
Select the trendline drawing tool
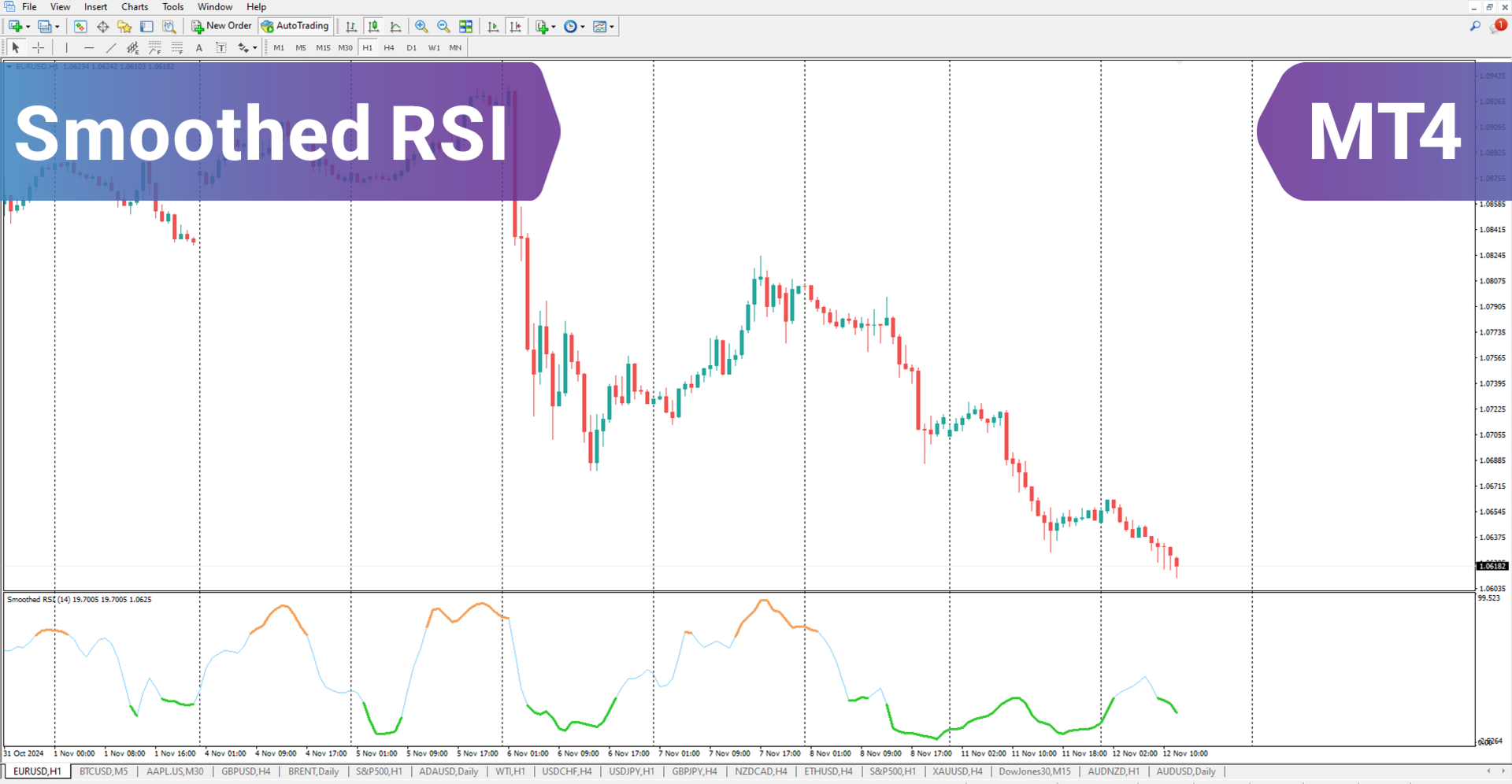coord(110,47)
